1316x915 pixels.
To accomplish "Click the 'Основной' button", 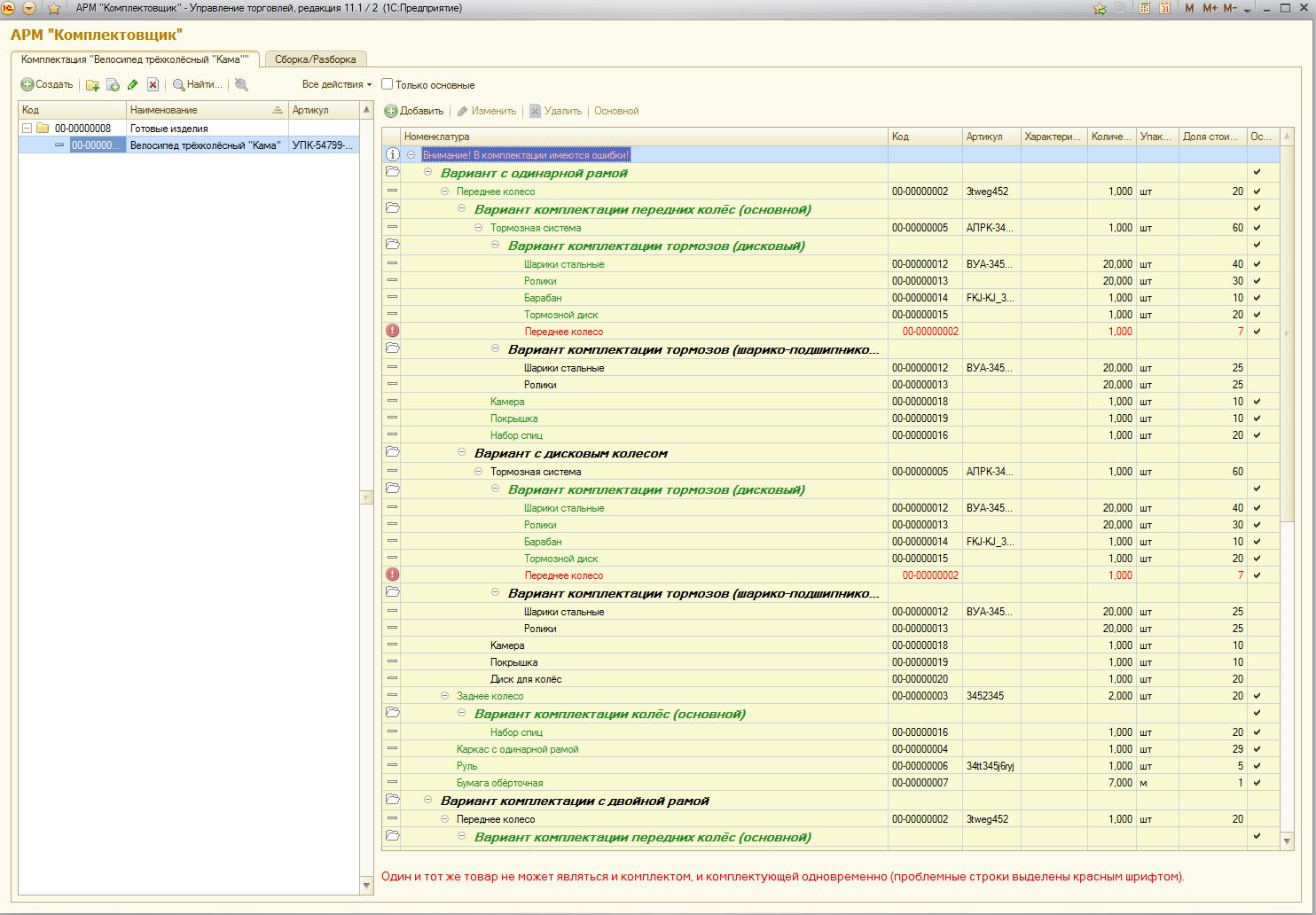I will point(616,111).
